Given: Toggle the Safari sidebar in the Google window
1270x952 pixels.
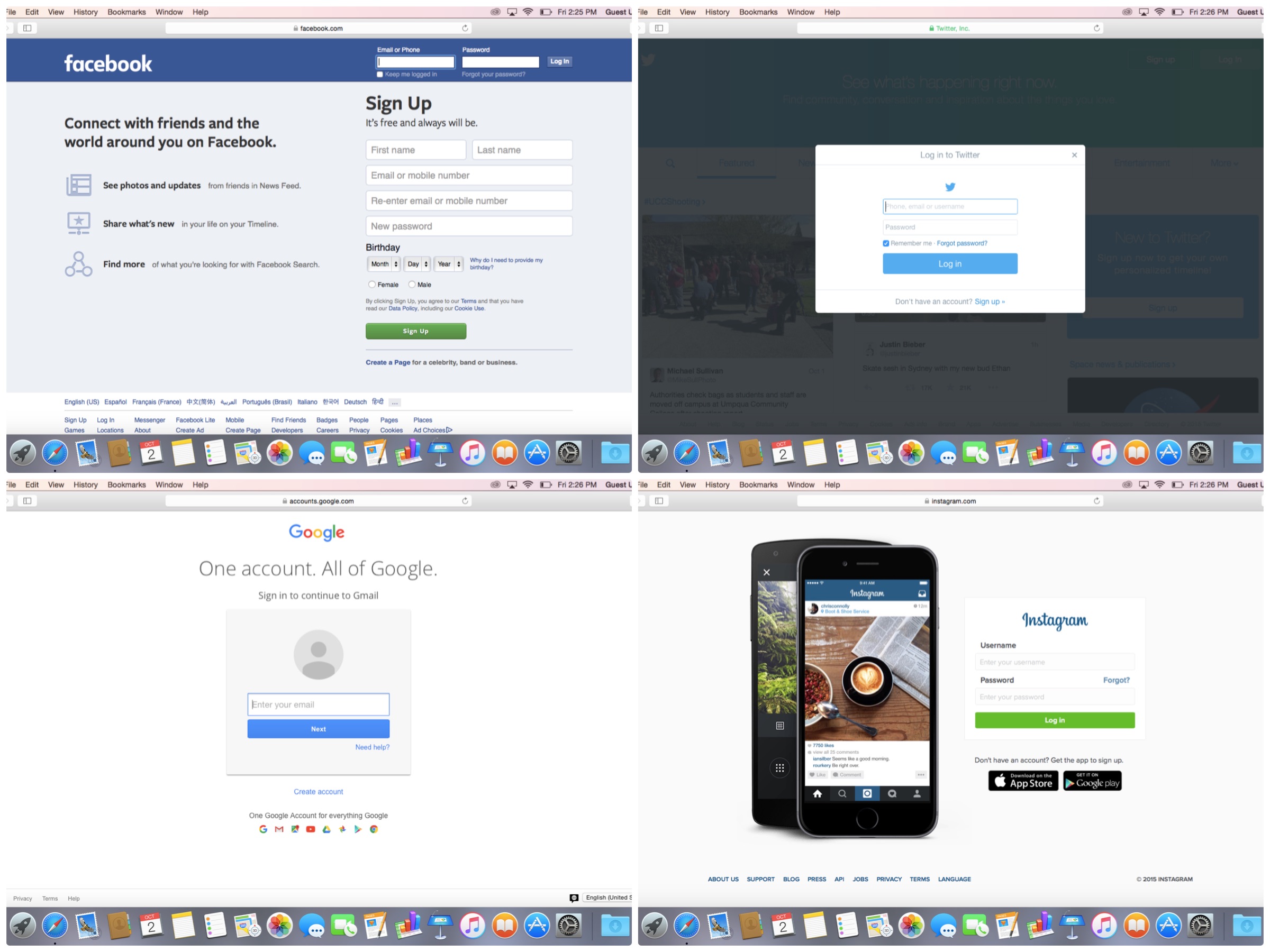Looking at the screenshot, I should tap(27, 501).
